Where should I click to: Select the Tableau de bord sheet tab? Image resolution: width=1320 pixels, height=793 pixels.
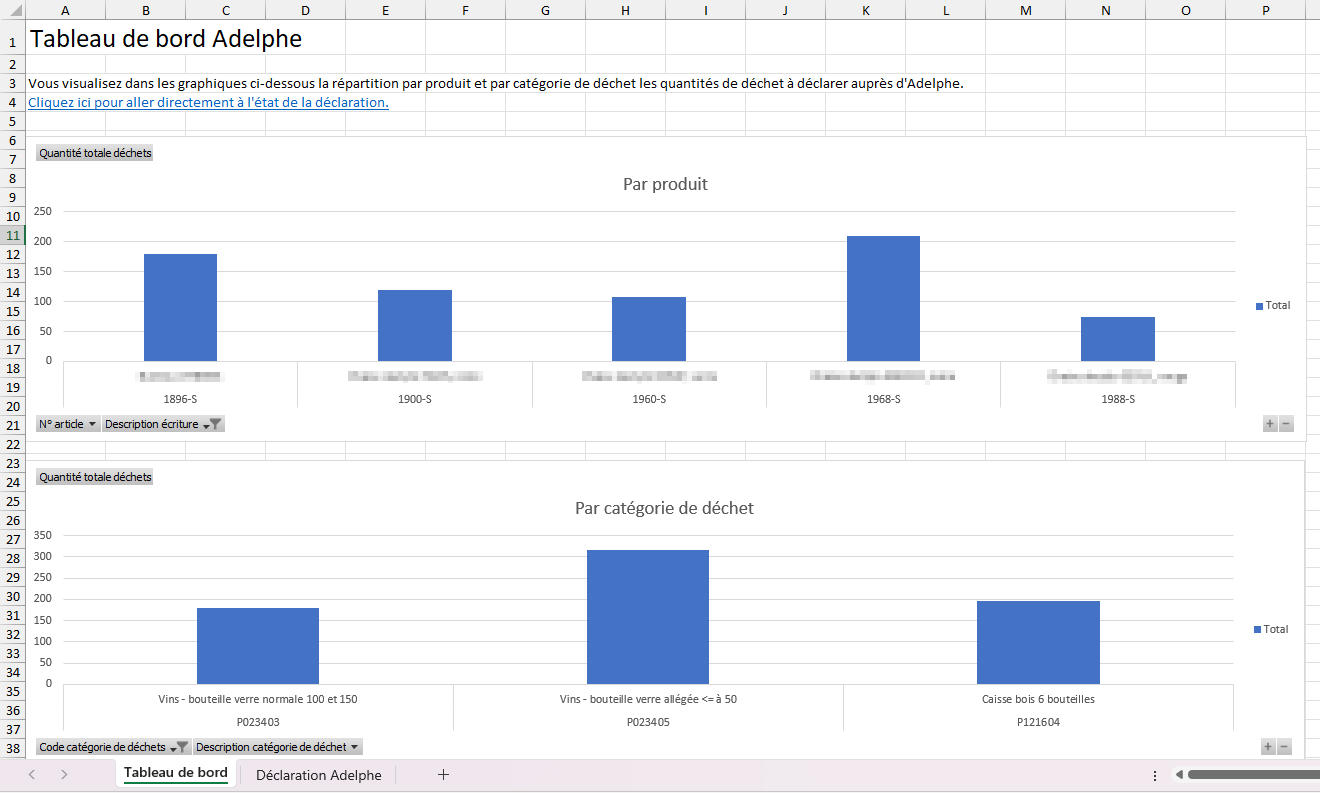pyautogui.click(x=175, y=773)
